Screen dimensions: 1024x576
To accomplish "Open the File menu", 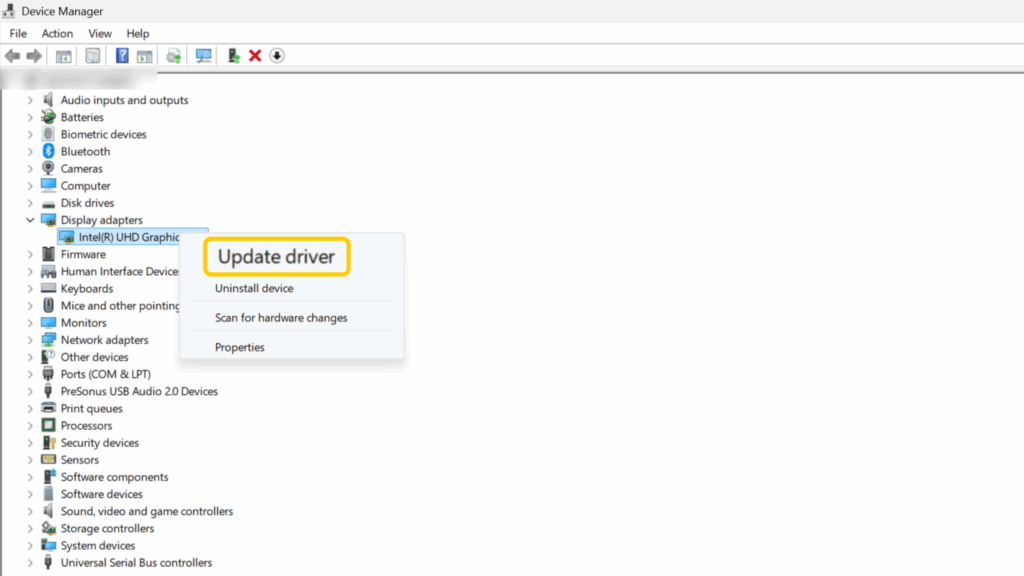I will (18, 33).
